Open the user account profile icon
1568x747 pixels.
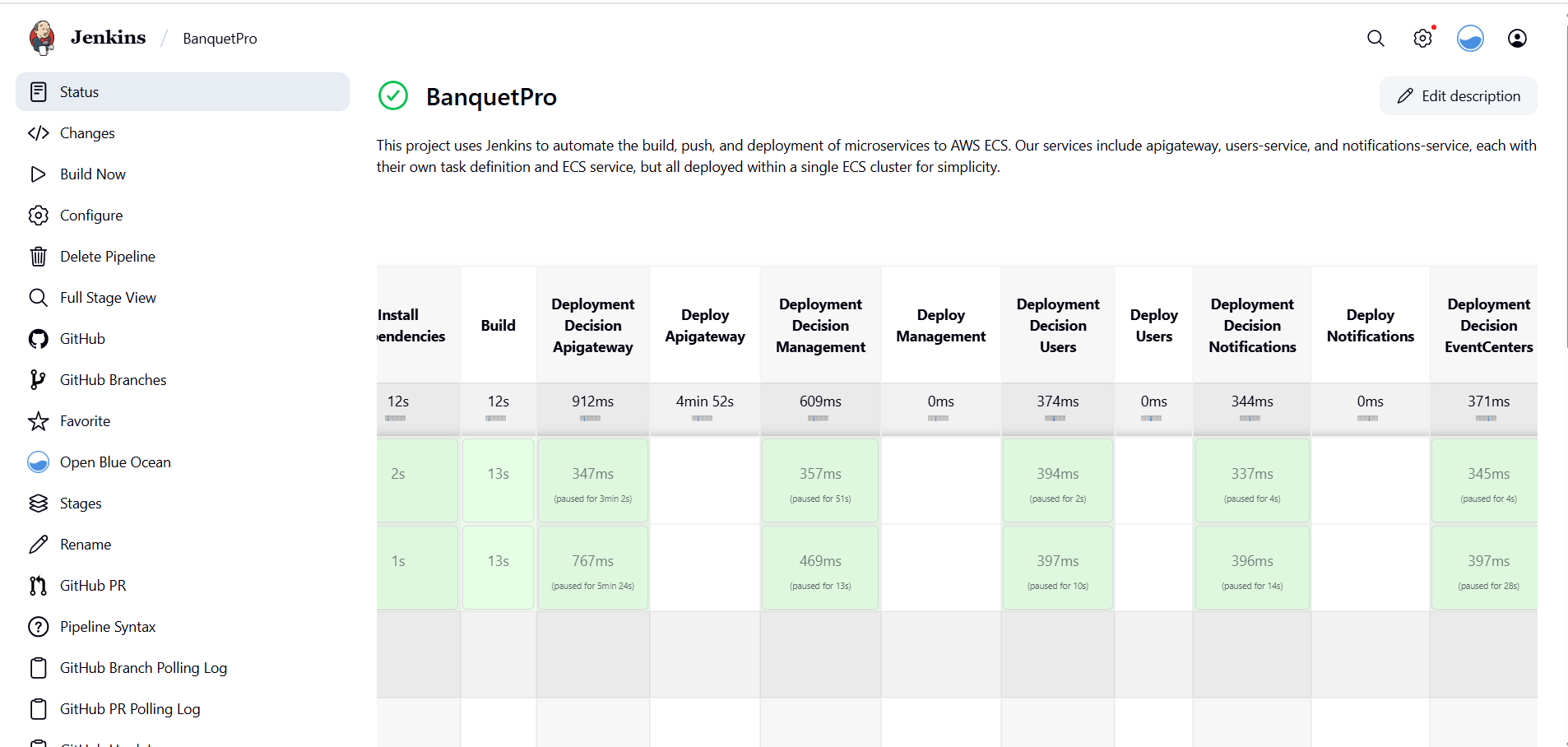1517,39
